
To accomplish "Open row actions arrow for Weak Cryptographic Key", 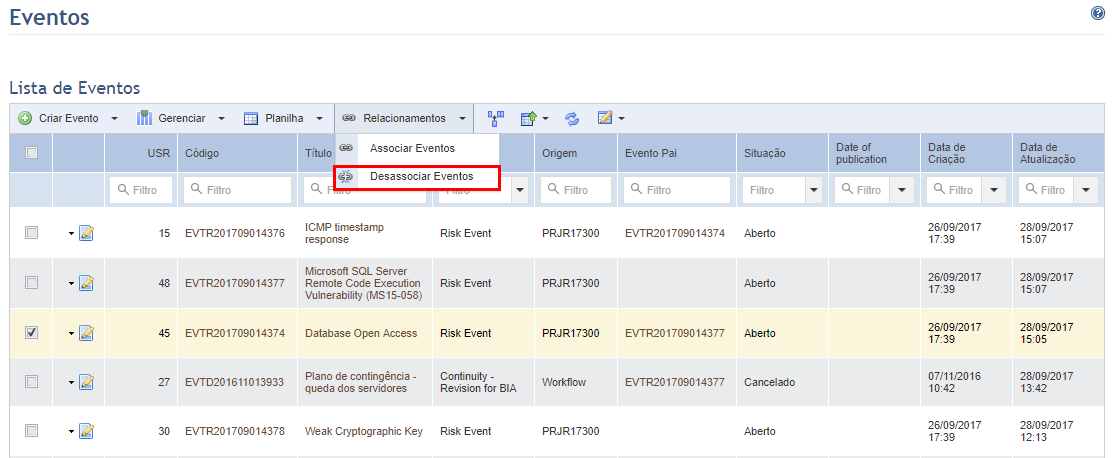I will (71, 432).
